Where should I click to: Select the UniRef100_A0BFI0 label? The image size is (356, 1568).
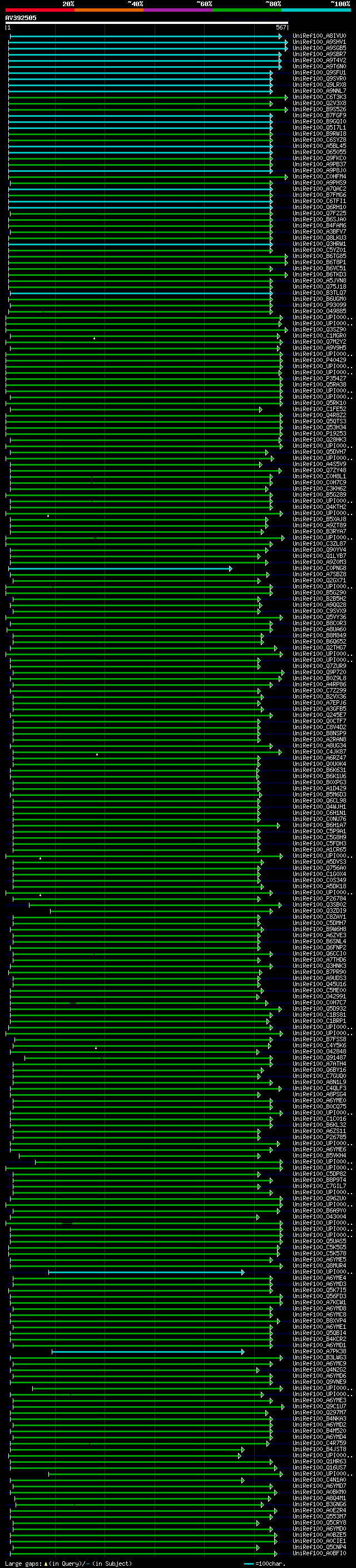coord(319,1554)
